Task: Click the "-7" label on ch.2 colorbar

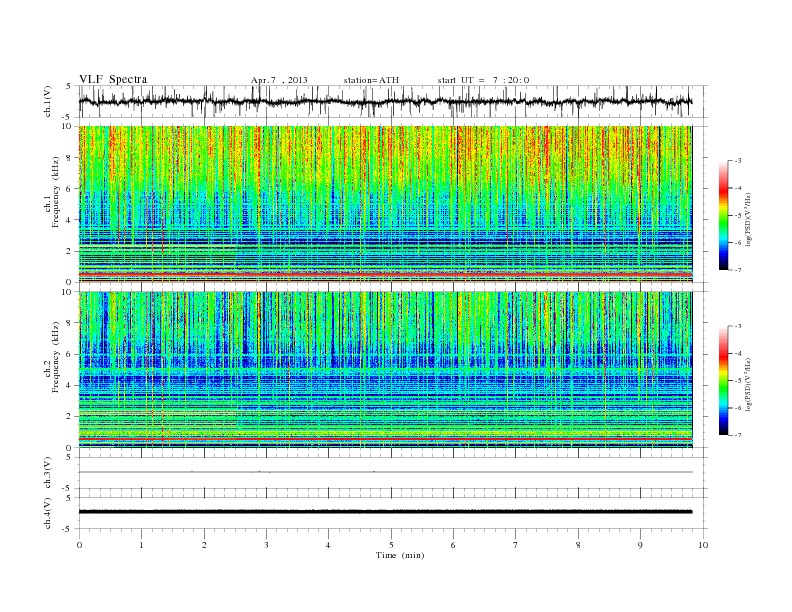Action: pos(738,435)
